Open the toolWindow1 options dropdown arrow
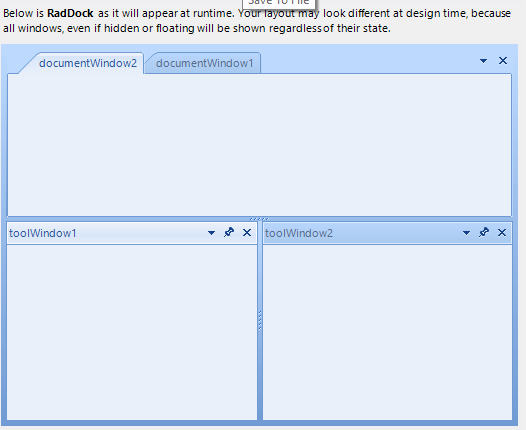 click(x=211, y=232)
